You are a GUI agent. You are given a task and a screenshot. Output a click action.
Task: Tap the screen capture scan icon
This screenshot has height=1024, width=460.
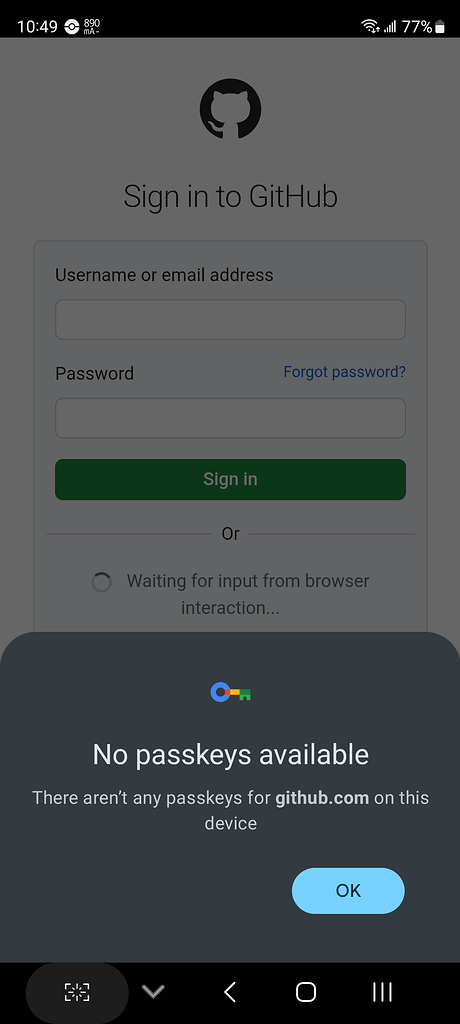[x=76, y=992]
